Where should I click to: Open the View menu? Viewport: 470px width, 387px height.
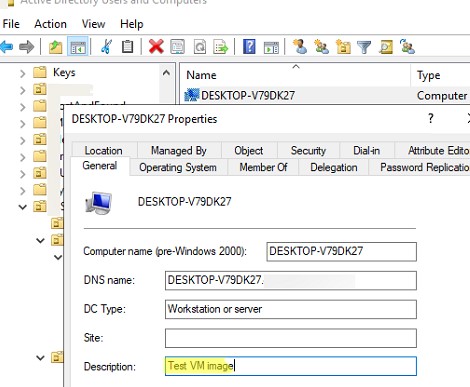pos(93,24)
